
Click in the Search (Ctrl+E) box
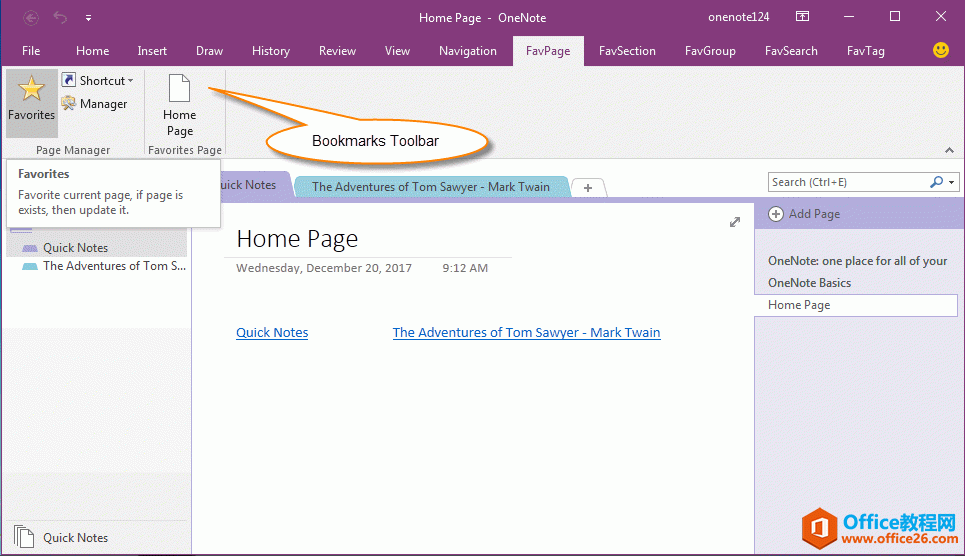848,182
